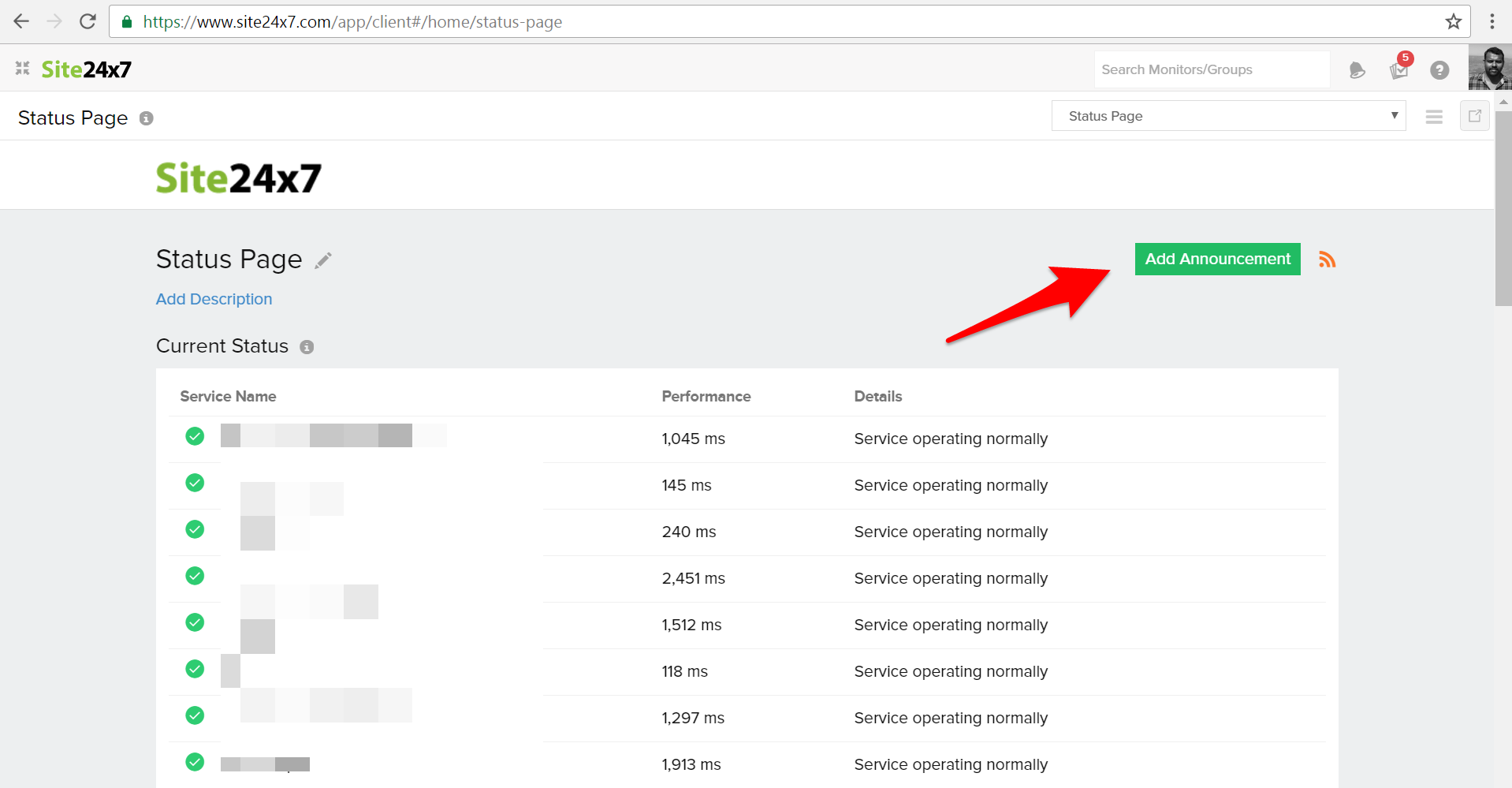Screen dimensions: 1512x788
Task: Open help with the question mark icon
Action: (1439, 70)
